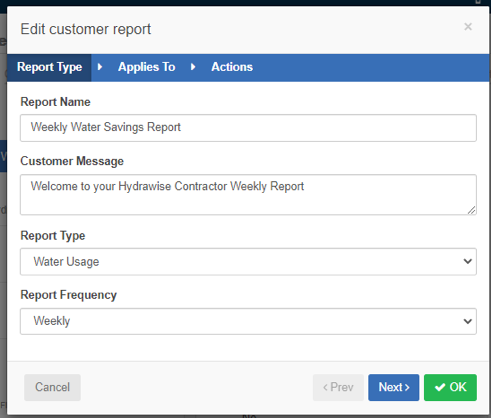Screen dimensions: 491x418
Task: Select the Water Usage combo box
Action: 248,262
